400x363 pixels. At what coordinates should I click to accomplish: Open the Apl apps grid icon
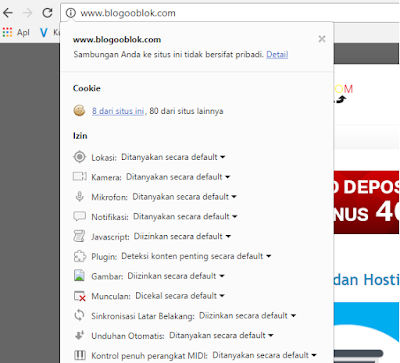[x=7, y=32]
